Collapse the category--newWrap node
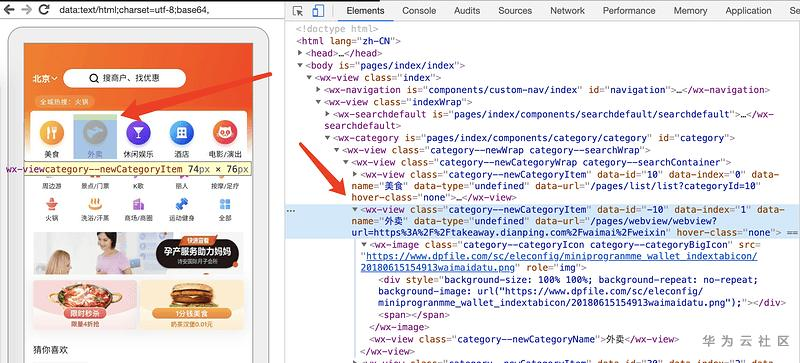The width and height of the screenshot is (800, 363). (x=337, y=150)
